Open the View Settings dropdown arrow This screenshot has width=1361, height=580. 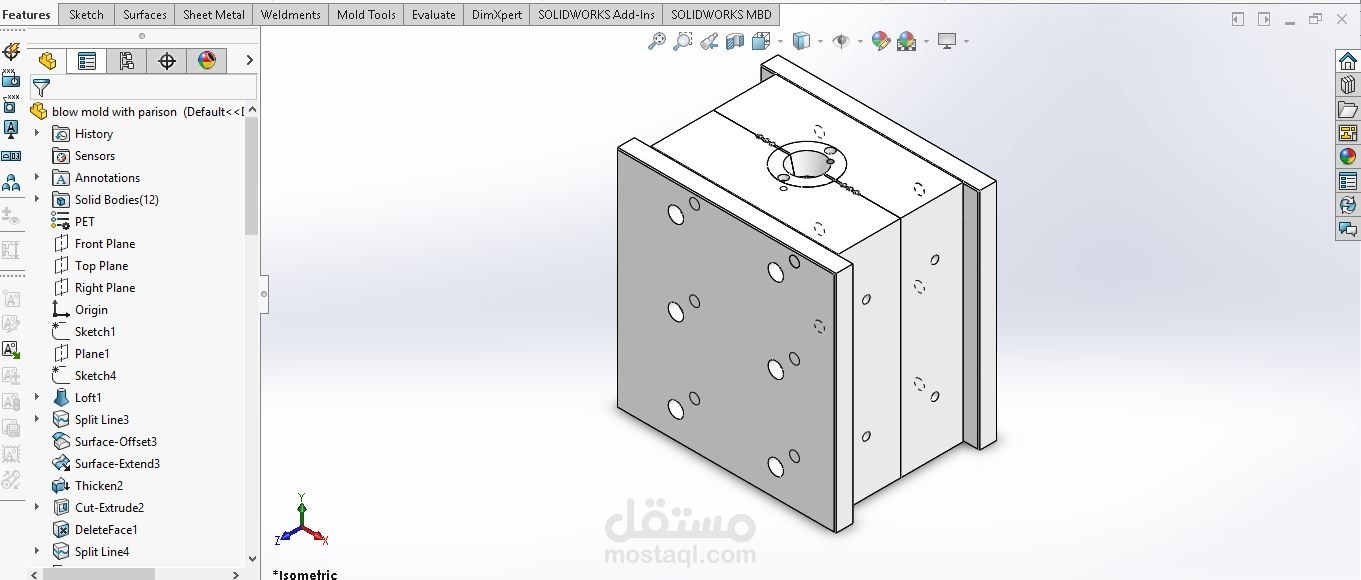point(966,41)
